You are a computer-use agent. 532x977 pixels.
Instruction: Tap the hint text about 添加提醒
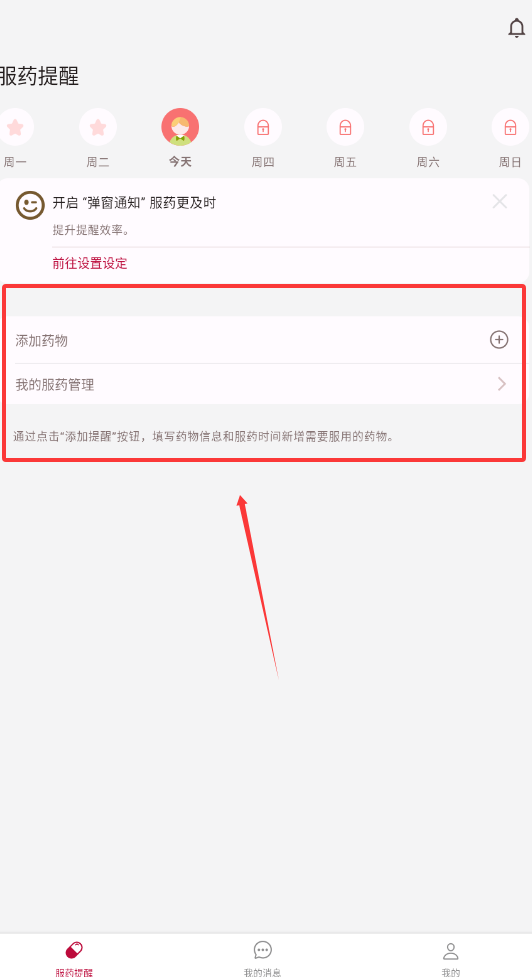204,436
